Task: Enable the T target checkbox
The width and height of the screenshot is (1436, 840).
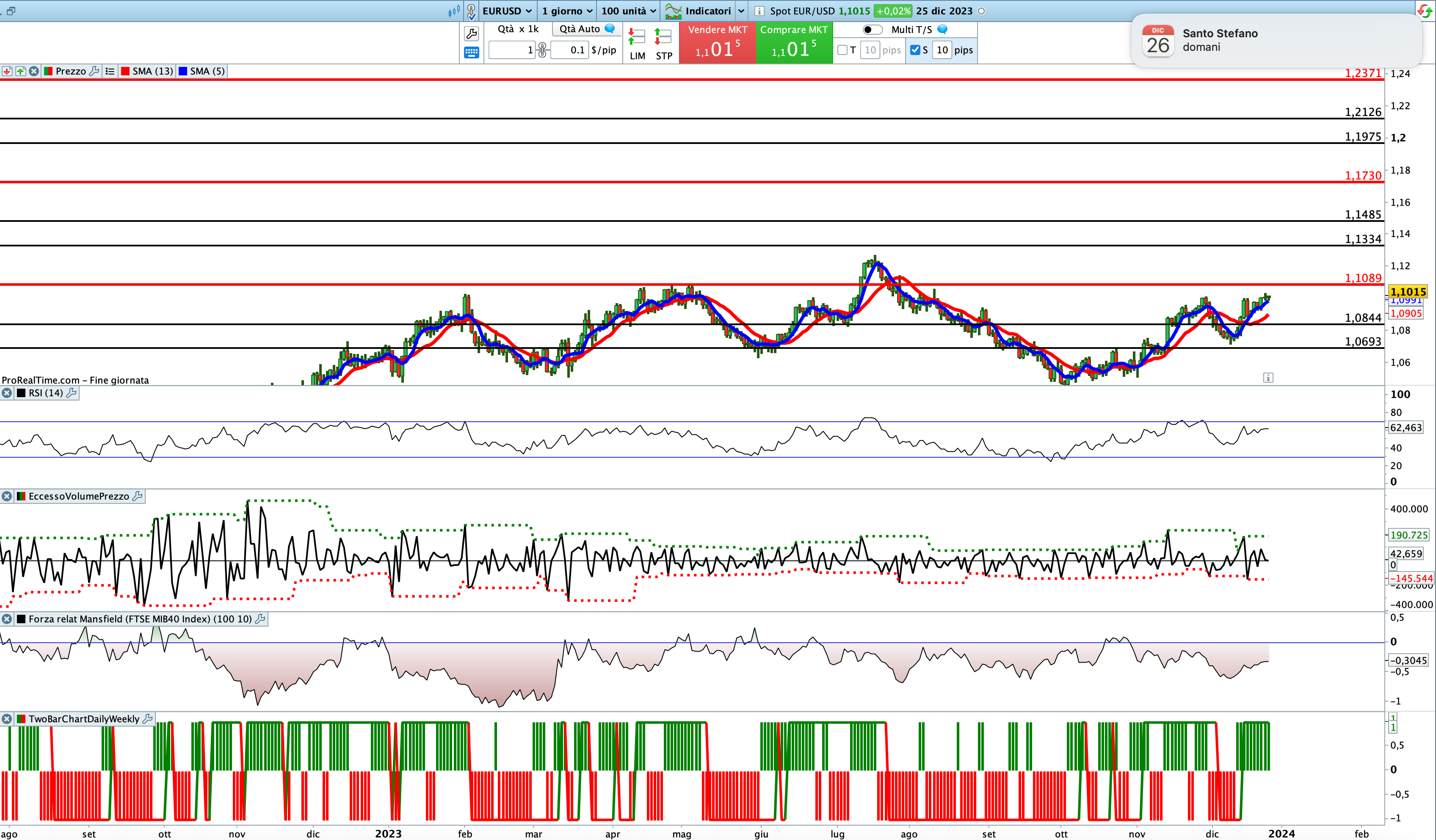Action: (x=842, y=50)
